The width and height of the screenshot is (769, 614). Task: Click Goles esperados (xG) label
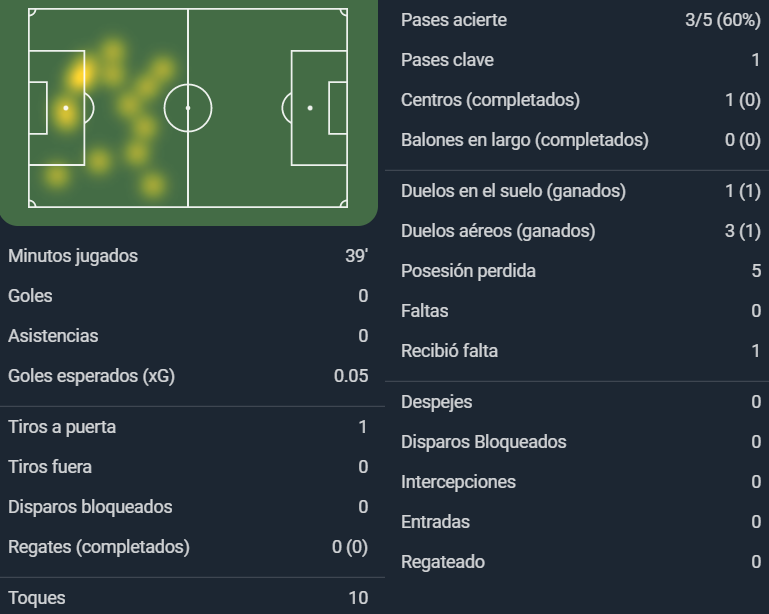pyautogui.click(x=92, y=376)
